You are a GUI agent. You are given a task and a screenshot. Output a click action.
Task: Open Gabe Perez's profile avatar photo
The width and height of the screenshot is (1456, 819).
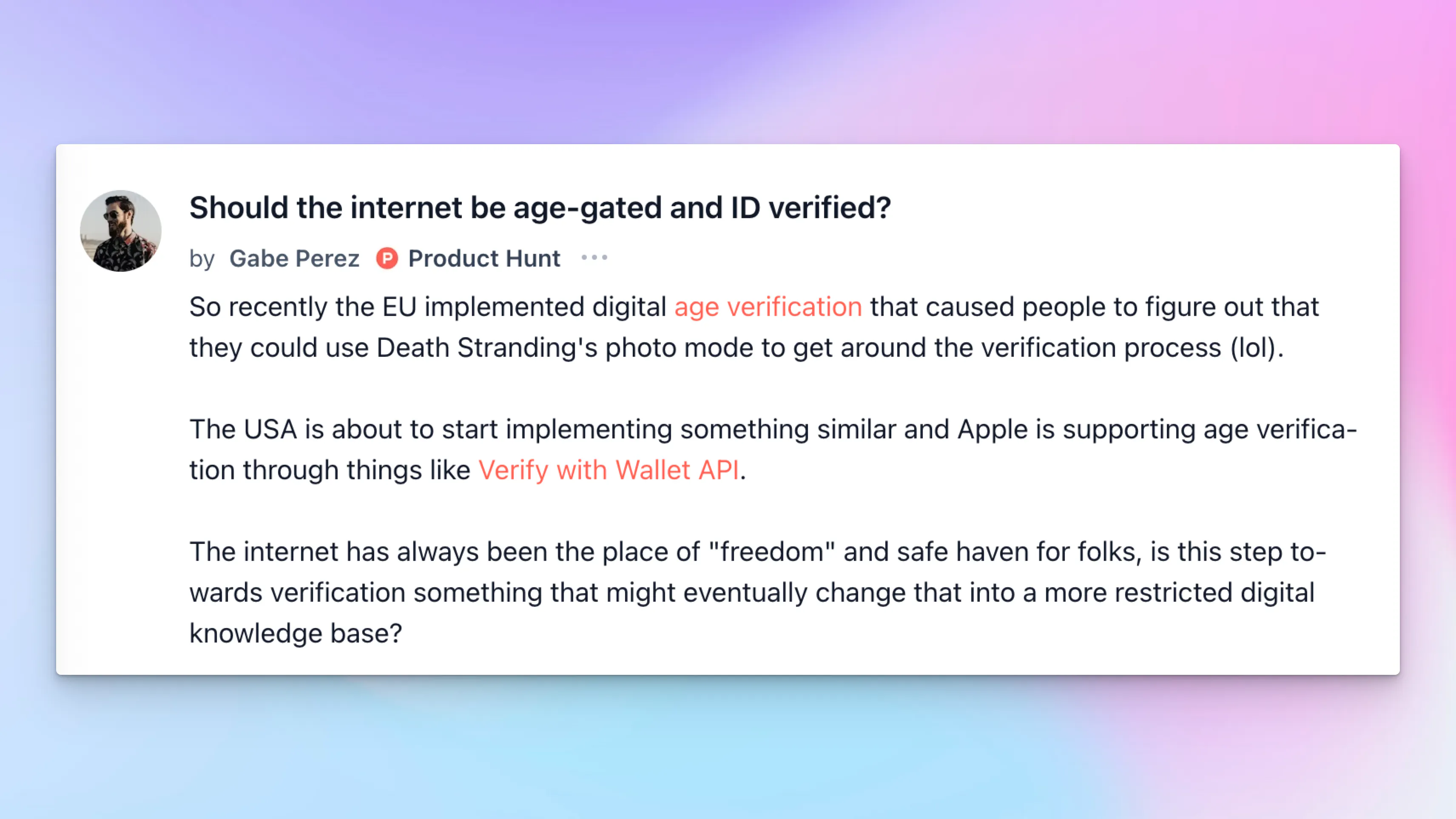pyautogui.click(x=120, y=230)
